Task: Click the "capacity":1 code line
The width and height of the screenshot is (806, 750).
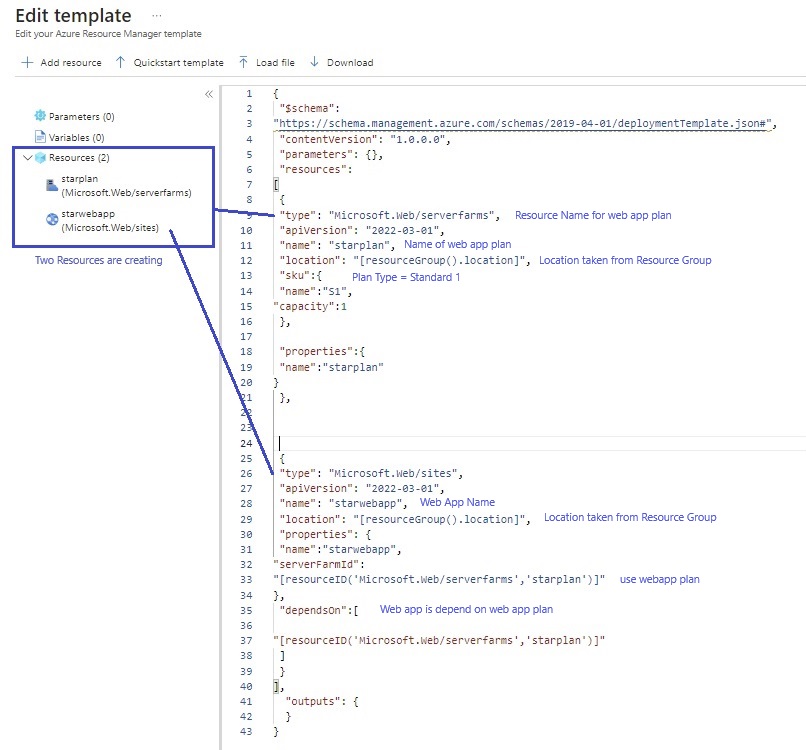Action: click(x=310, y=306)
